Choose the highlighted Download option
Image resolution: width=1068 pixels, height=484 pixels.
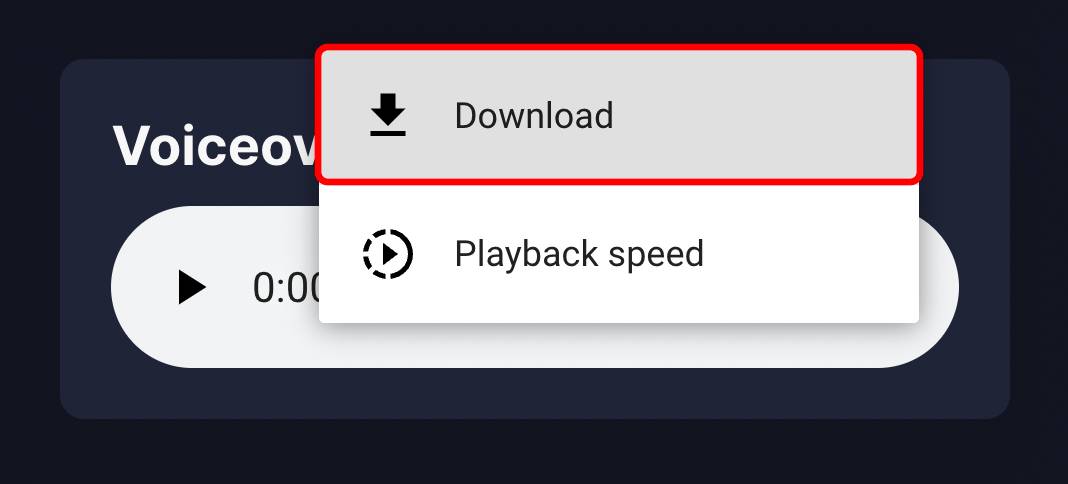click(x=618, y=115)
